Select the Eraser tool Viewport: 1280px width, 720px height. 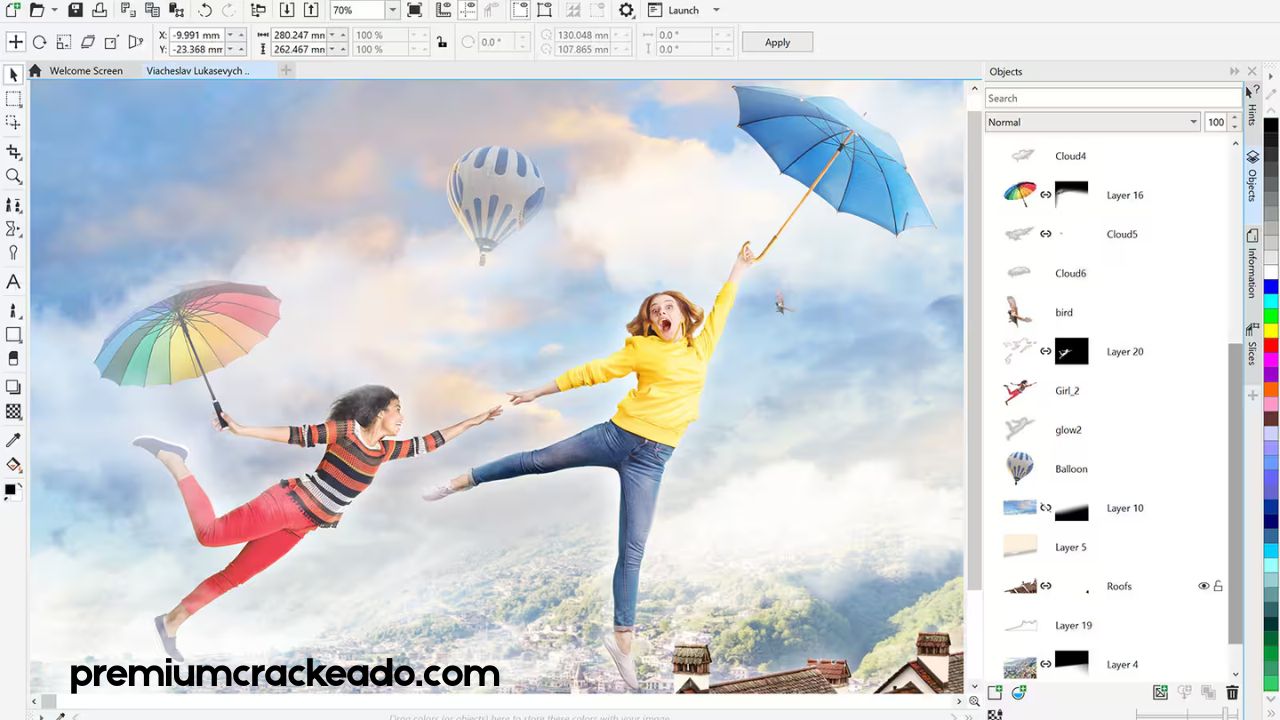click(x=14, y=359)
